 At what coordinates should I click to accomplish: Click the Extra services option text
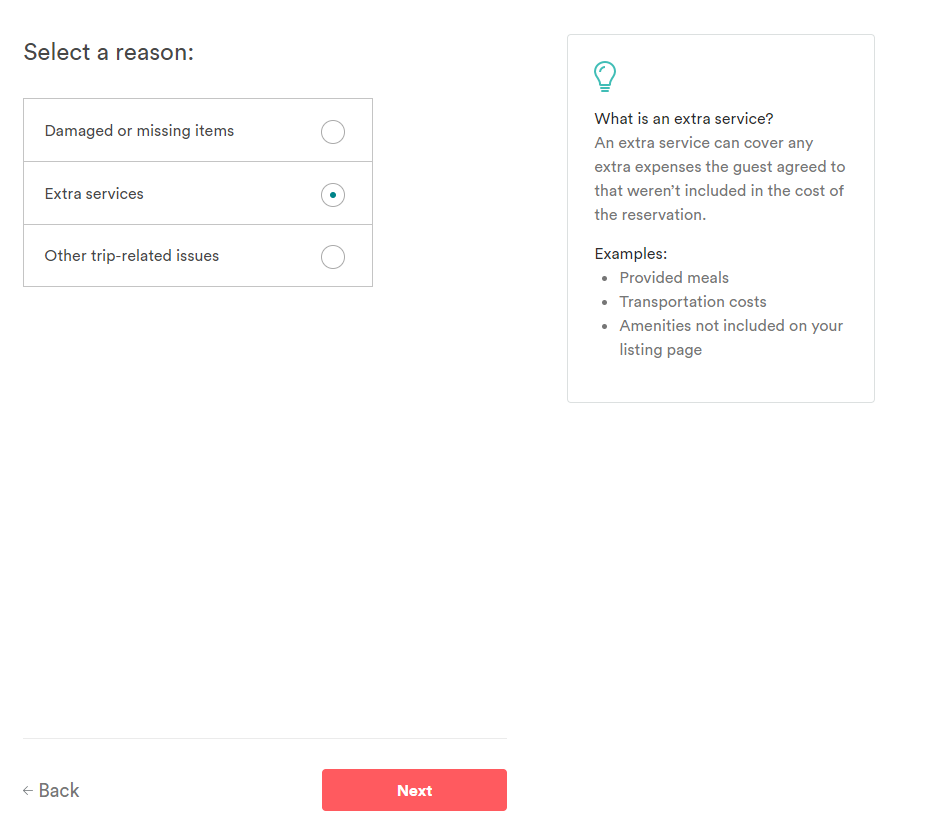[x=94, y=194]
